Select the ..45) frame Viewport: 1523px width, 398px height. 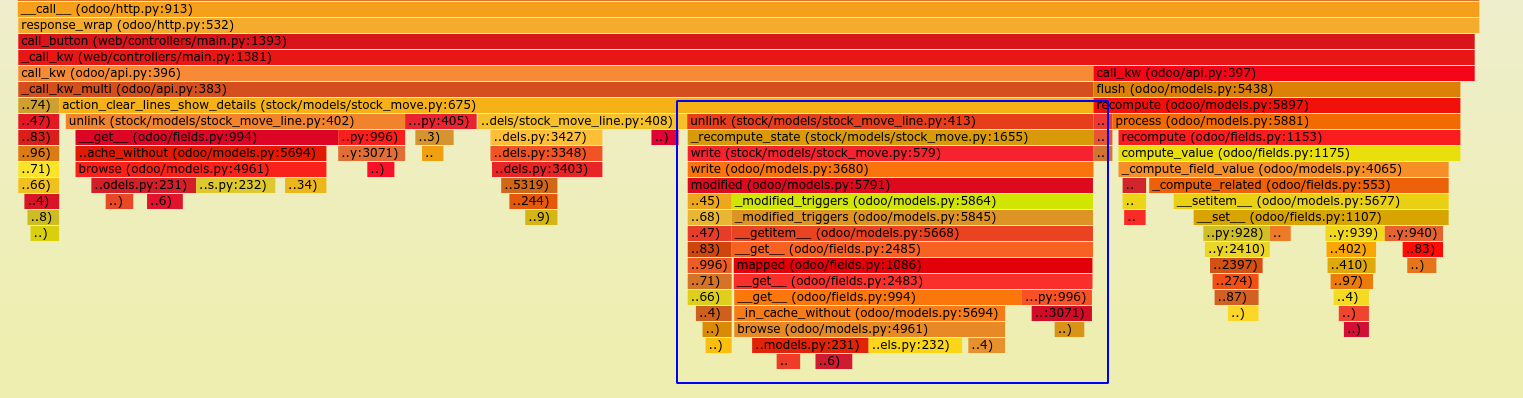click(709, 201)
